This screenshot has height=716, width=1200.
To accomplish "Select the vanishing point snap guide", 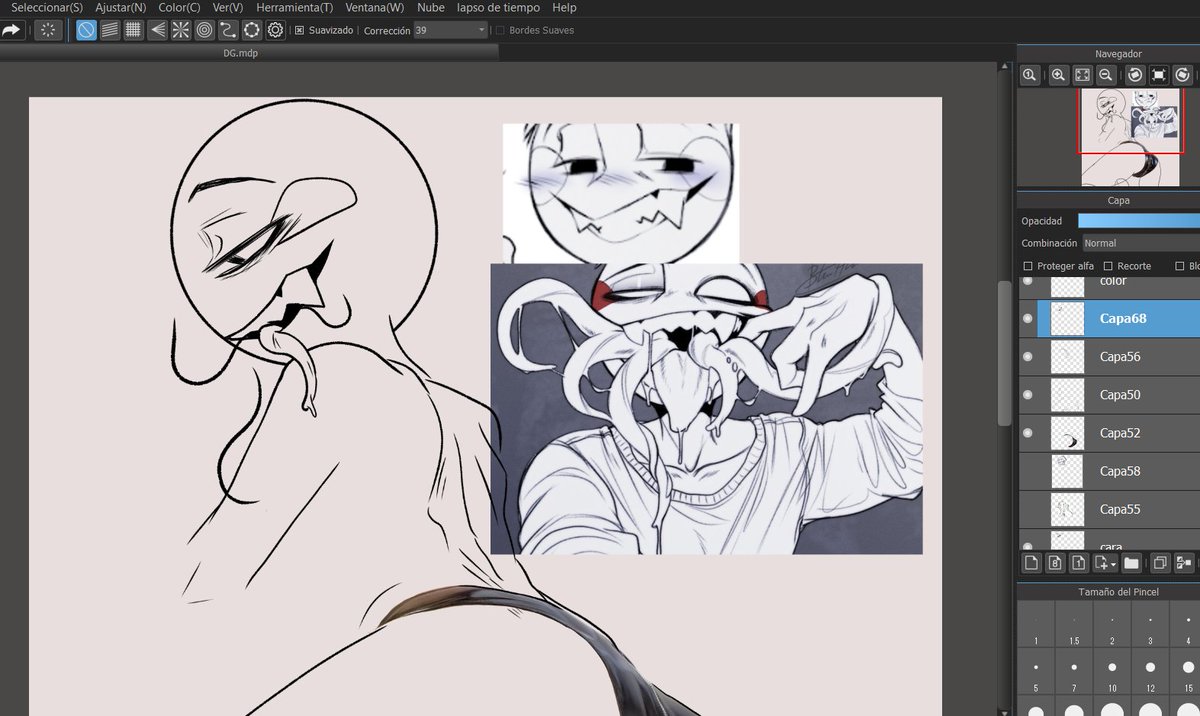I will [x=157, y=30].
